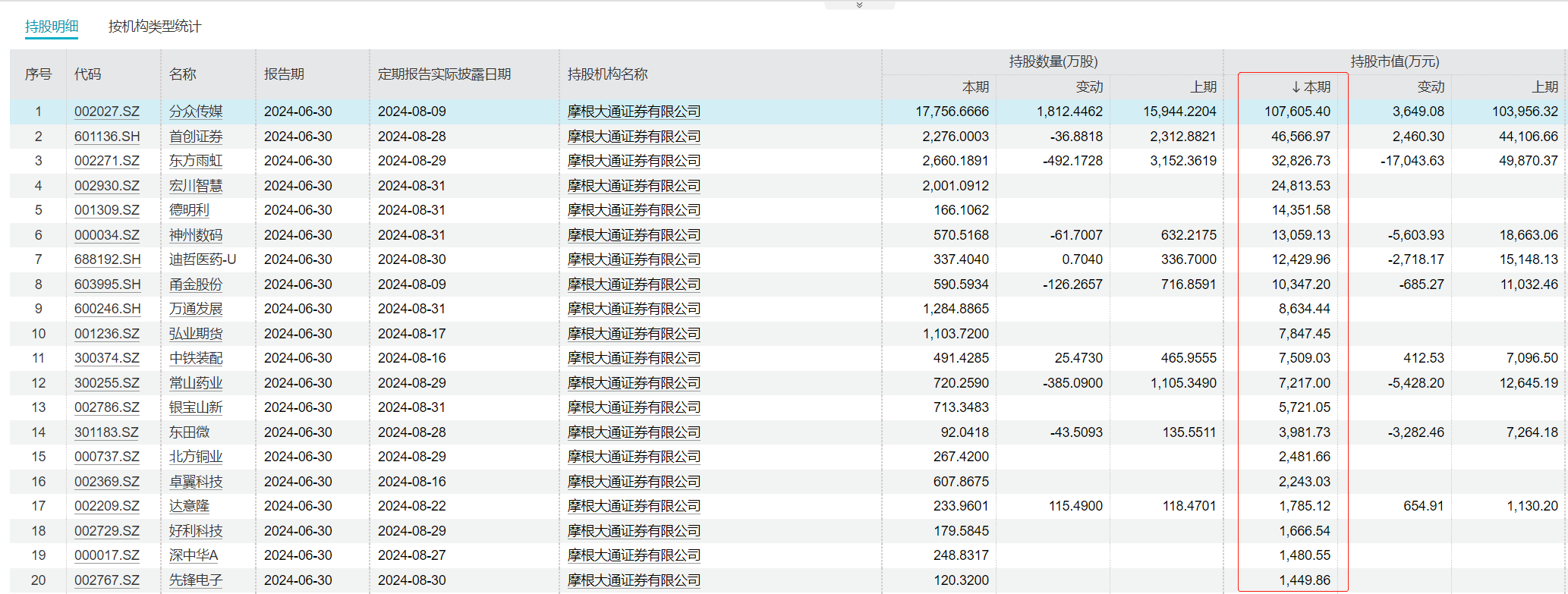Open 东方雨虹 stock name link

196,161
